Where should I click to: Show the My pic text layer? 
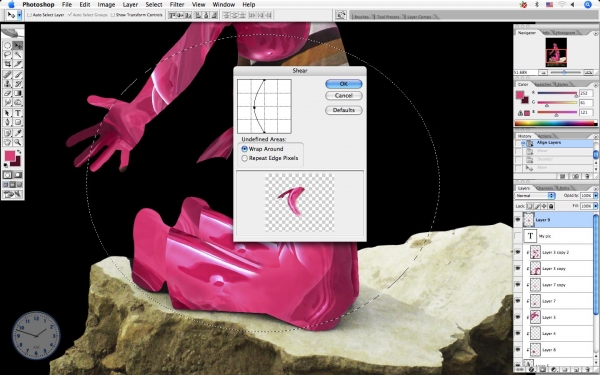[x=518, y=236]
